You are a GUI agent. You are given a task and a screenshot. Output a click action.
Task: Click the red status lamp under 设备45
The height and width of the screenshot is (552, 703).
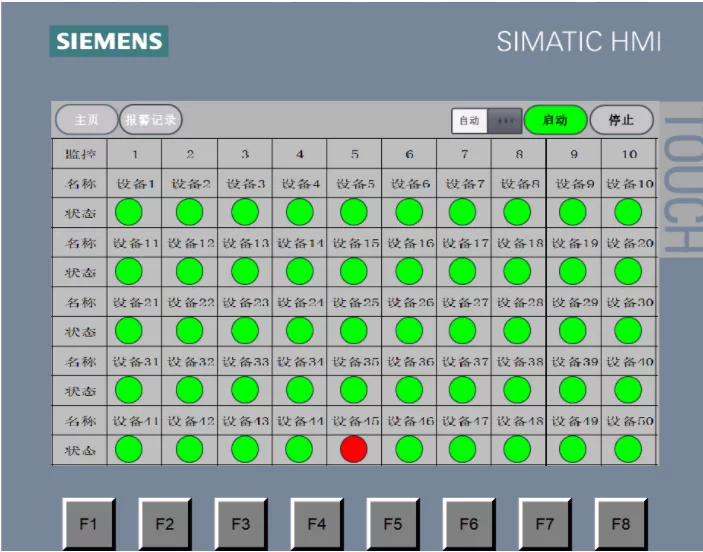pos(354,449)
